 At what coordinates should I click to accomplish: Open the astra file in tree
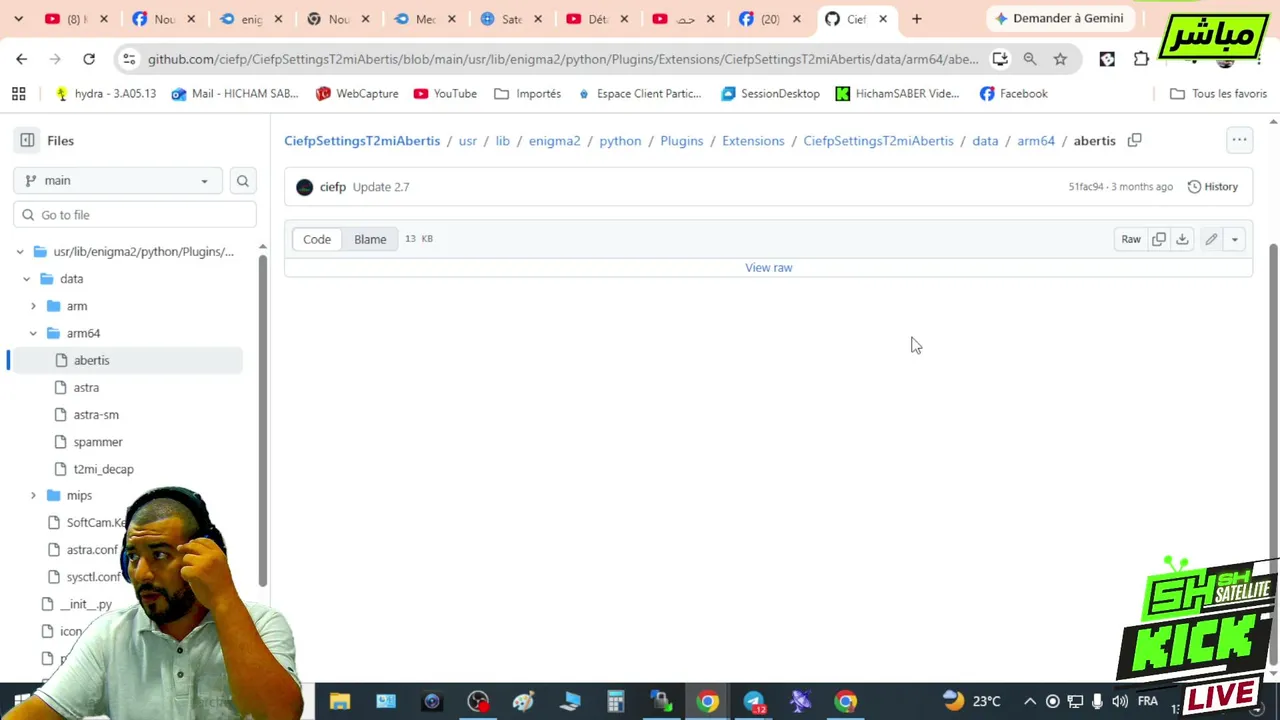pos(86,388)
